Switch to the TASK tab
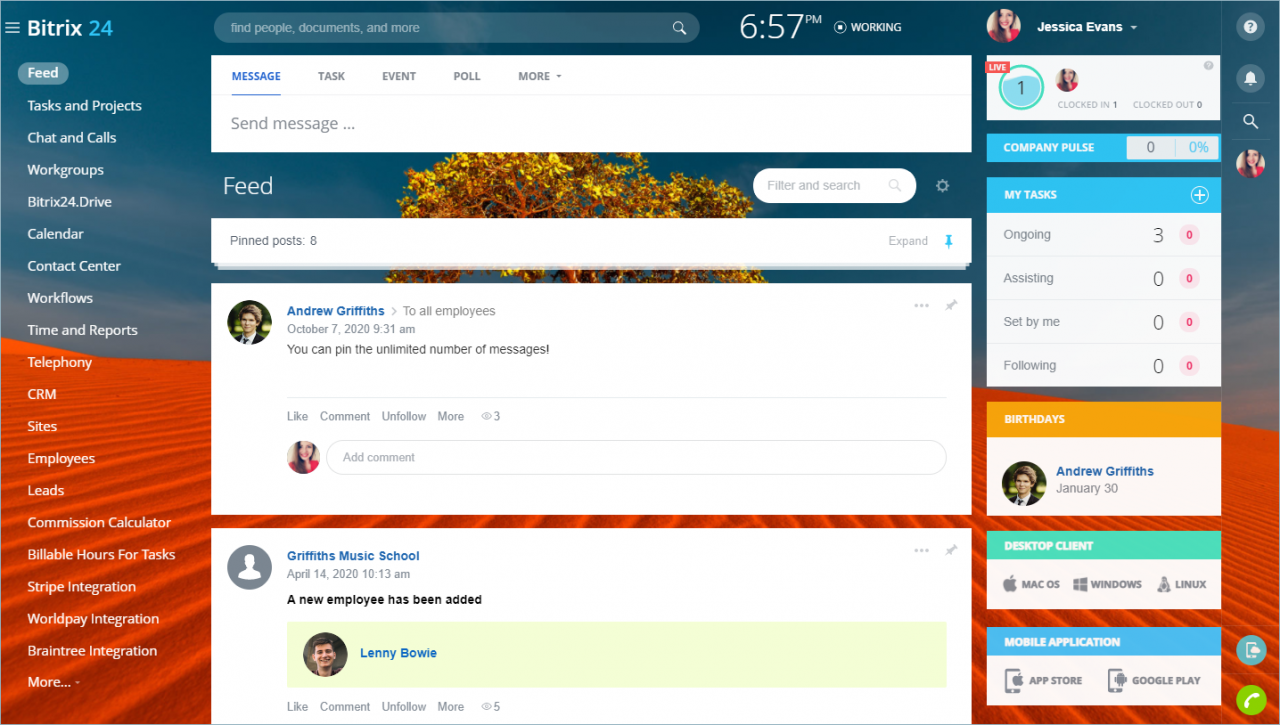This screenshot has width=1280, height=725. coord(331,76)
